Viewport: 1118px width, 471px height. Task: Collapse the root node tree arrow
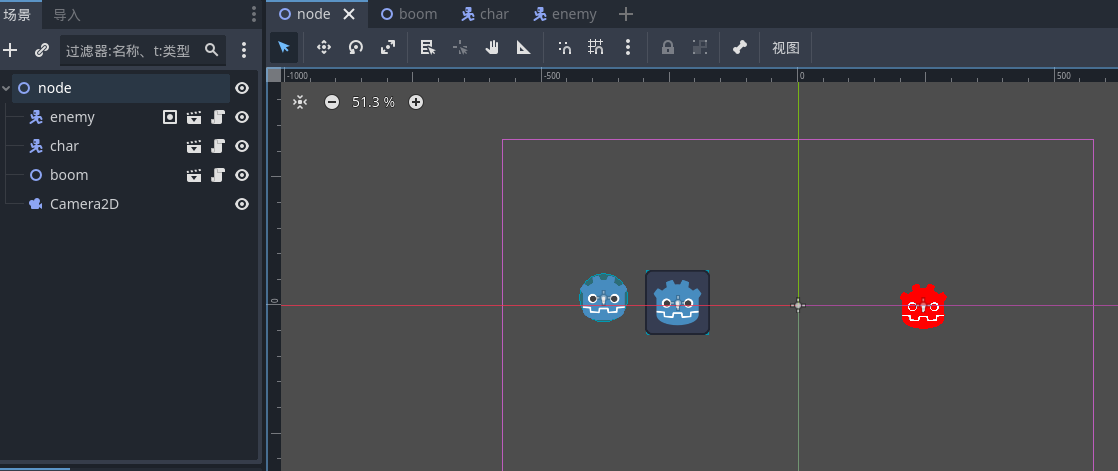(x=7, y=88)
